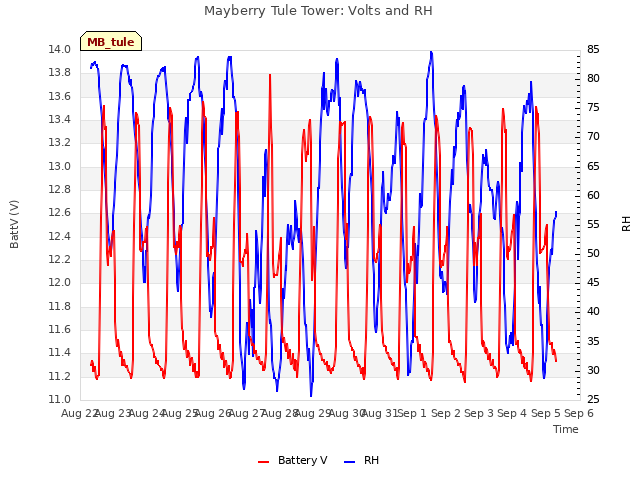Click the Sep 1 date tick
This screenshot has height=480, width=640.
point(412,413)
